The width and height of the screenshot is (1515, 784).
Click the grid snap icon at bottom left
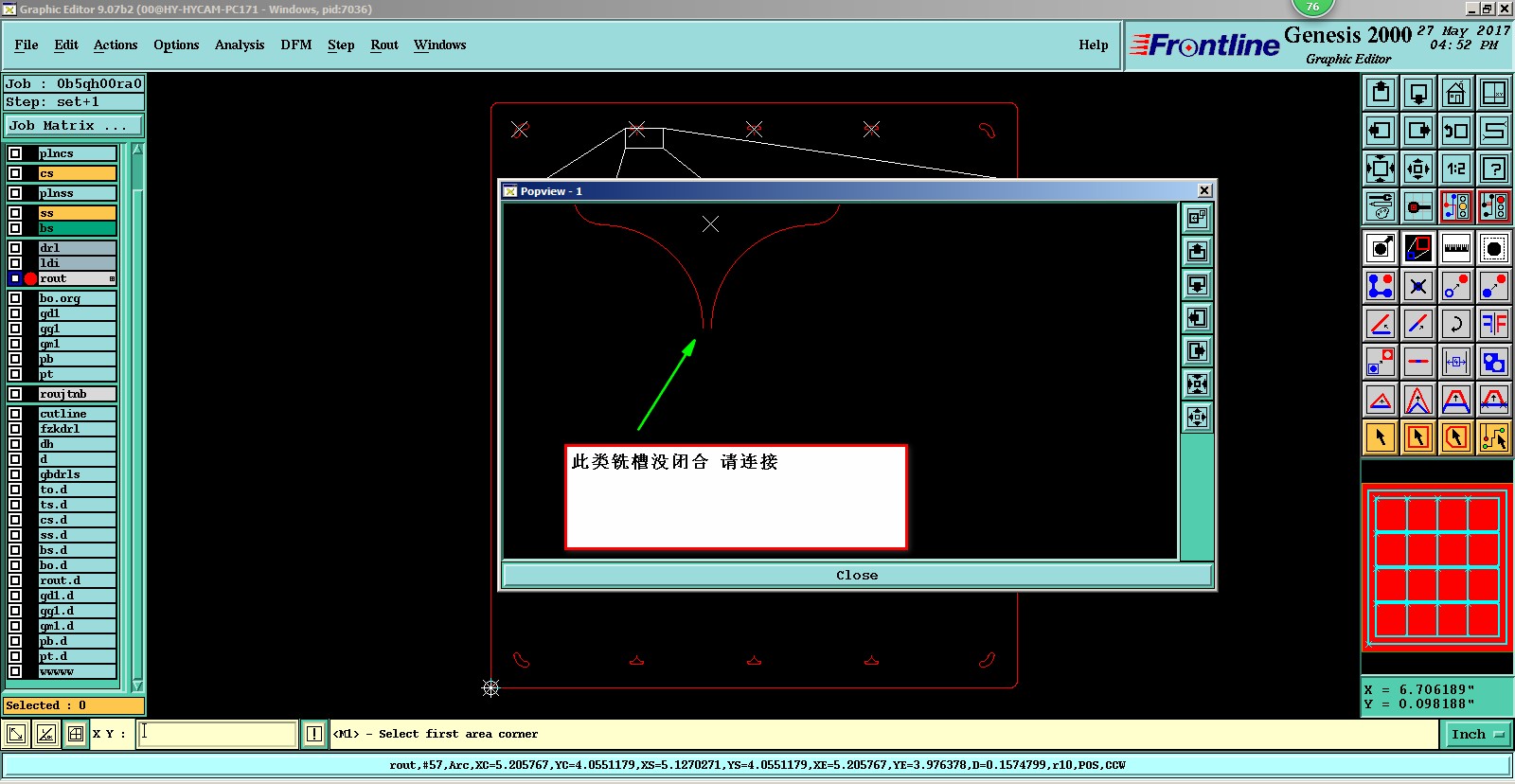[x=76, y=734]
